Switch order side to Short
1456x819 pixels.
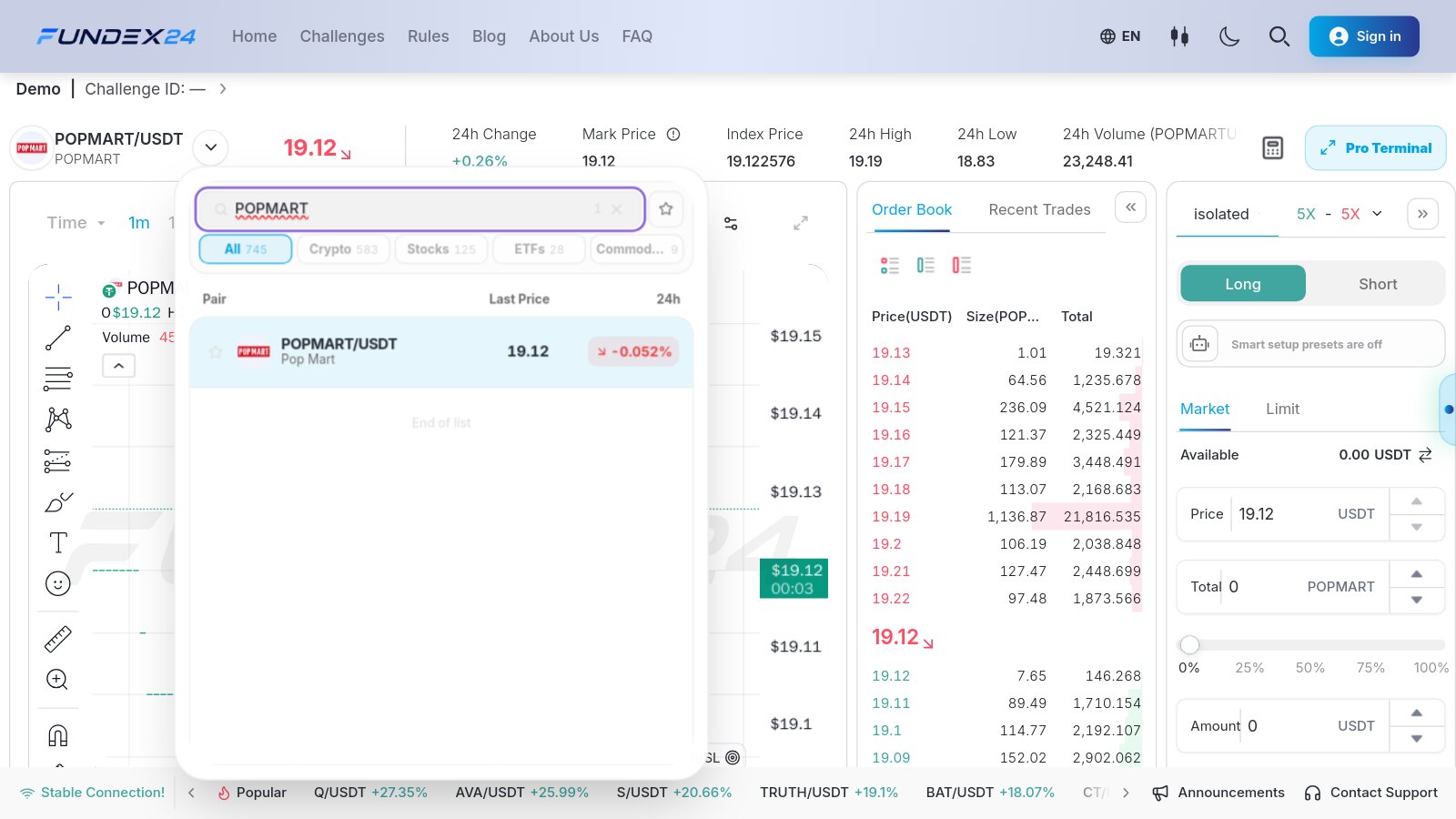[1378, 284]
